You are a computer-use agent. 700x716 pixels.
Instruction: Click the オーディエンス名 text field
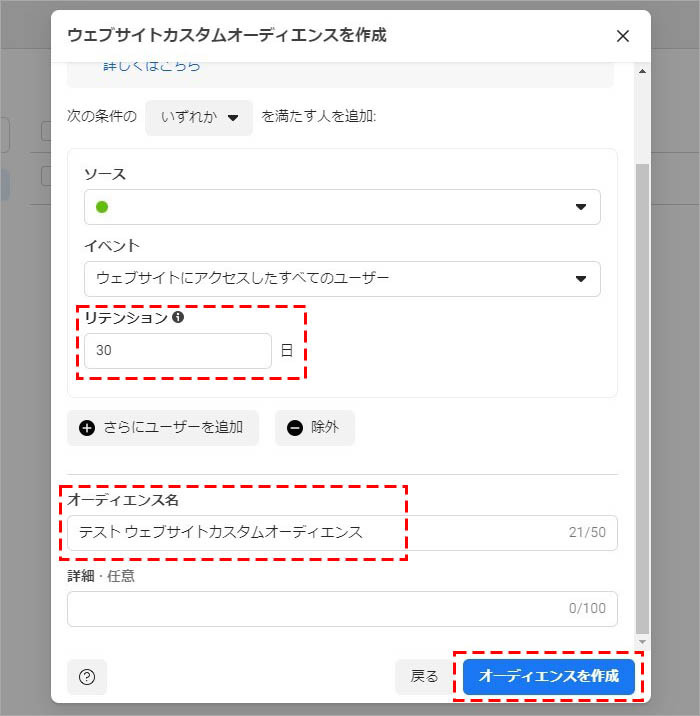click(x=310, y=533)
